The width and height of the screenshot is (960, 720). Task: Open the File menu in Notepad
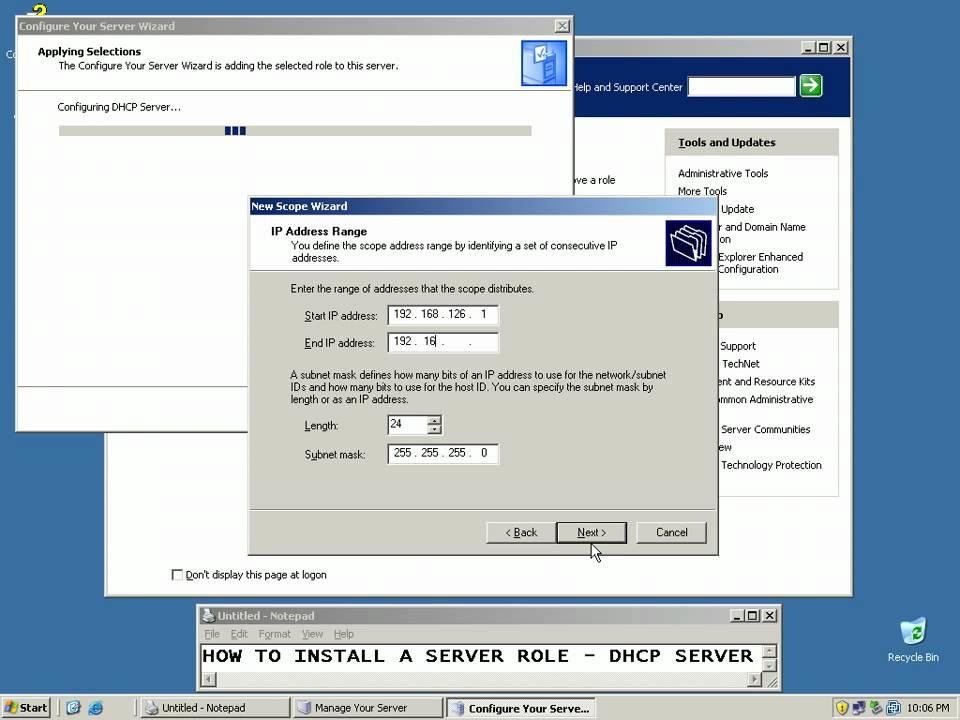point(212,634)
